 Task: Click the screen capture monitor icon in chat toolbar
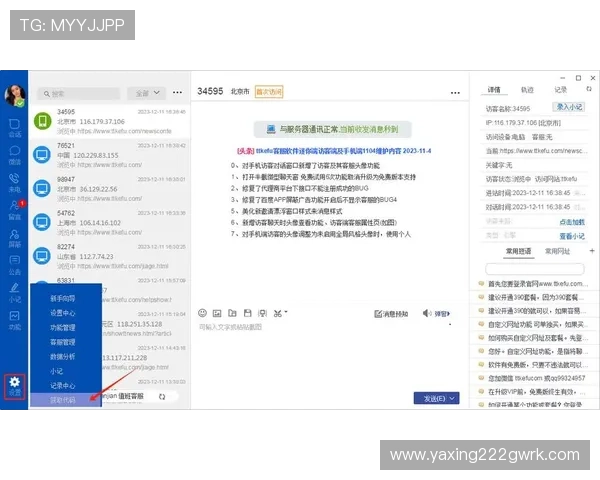tap(262, 313)
